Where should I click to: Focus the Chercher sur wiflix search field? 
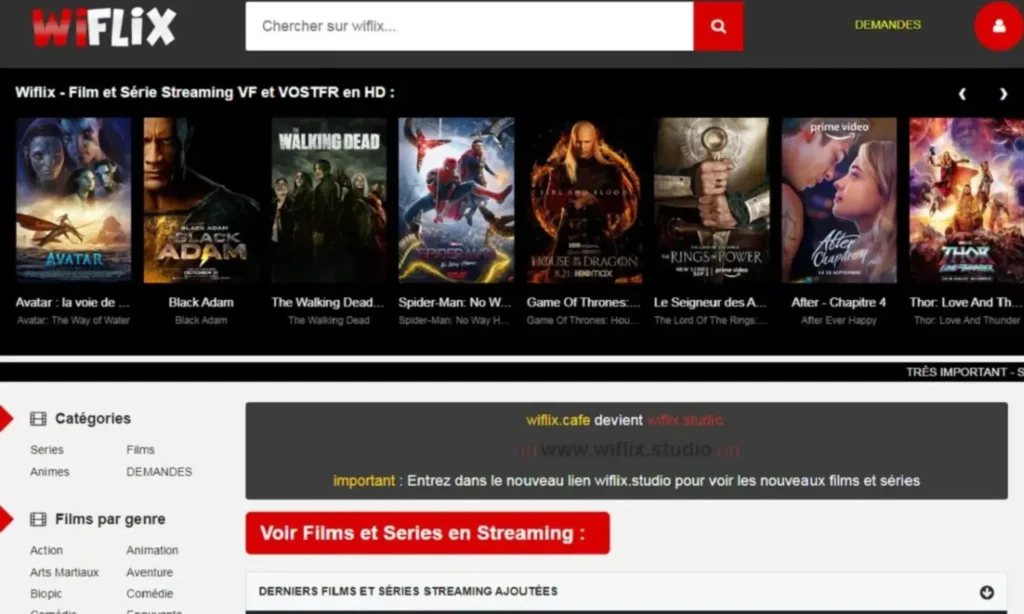[x=469, y=26]
